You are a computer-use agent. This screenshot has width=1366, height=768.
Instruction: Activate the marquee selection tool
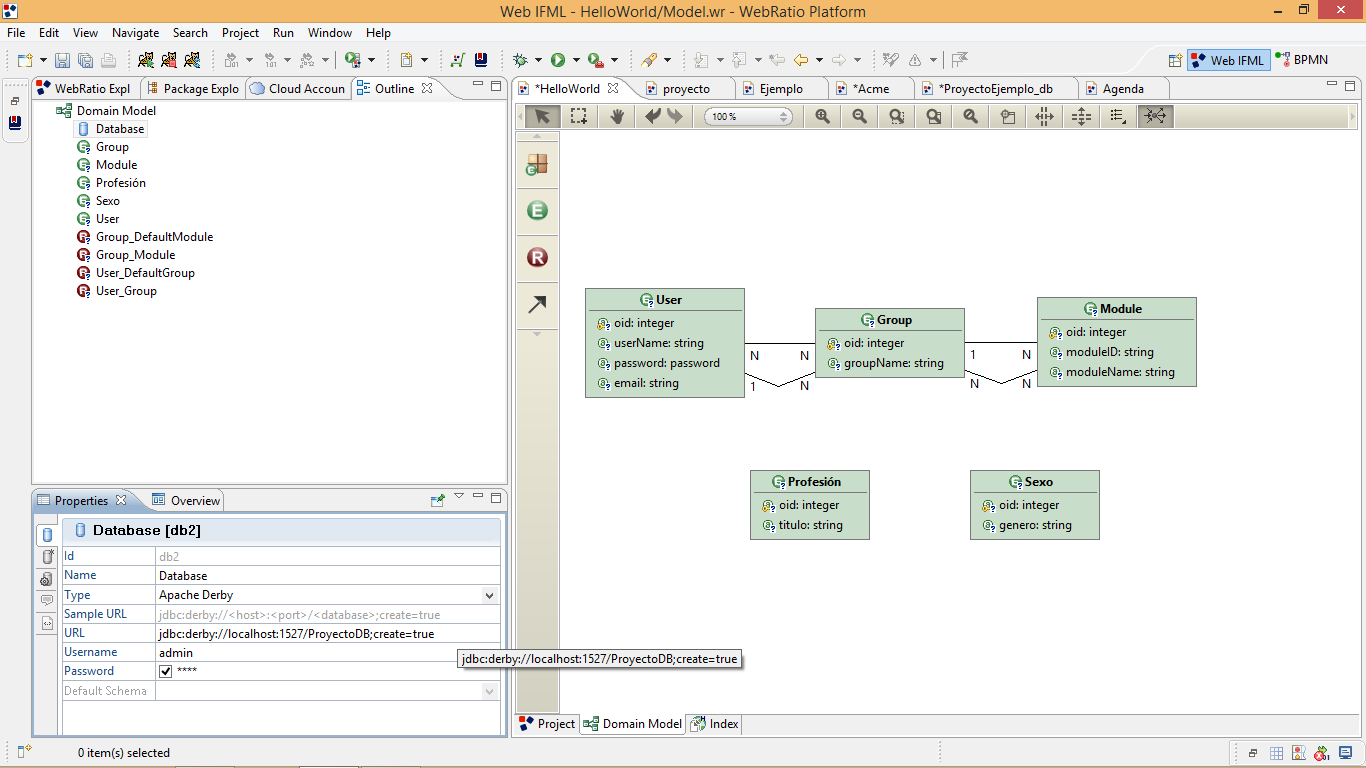(579, 116)
